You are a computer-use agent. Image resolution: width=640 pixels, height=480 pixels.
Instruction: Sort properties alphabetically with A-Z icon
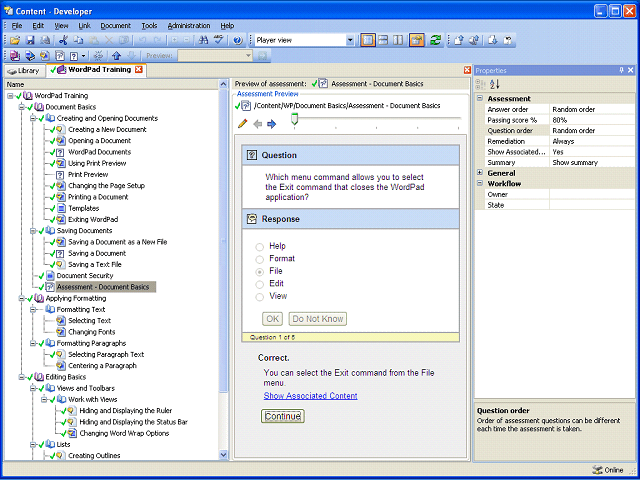tap(495, 84)
